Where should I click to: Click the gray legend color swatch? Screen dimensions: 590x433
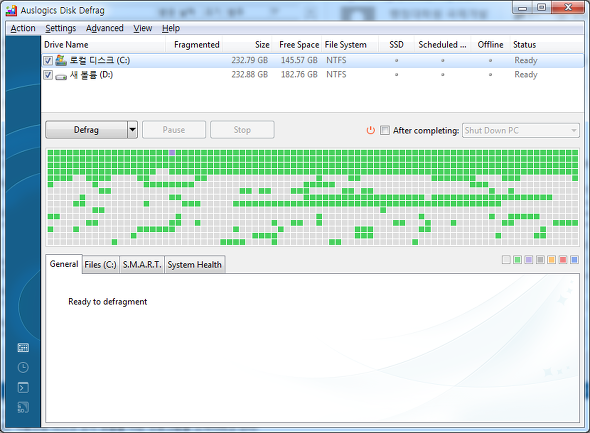540,260
